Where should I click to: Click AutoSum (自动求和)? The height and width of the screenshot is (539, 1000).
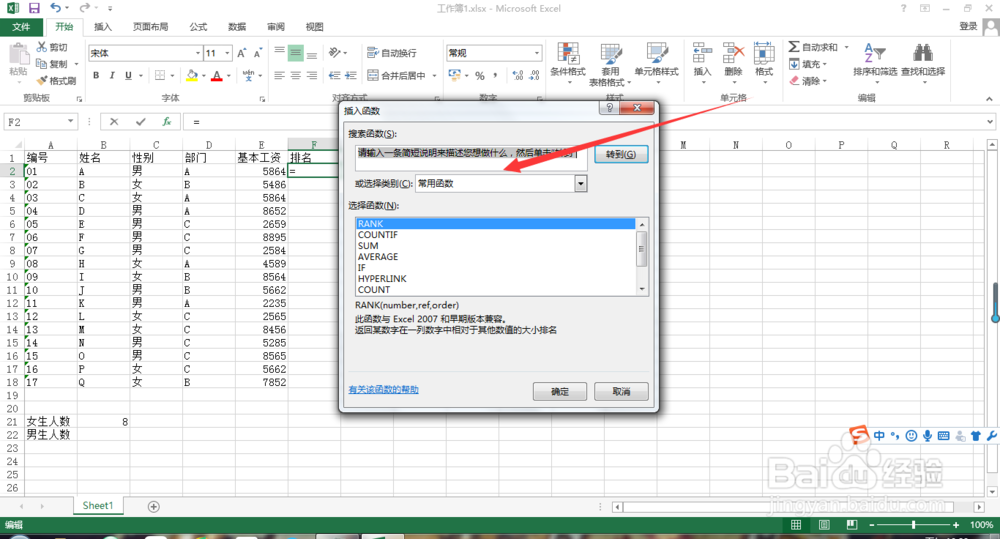pos(812,47)
